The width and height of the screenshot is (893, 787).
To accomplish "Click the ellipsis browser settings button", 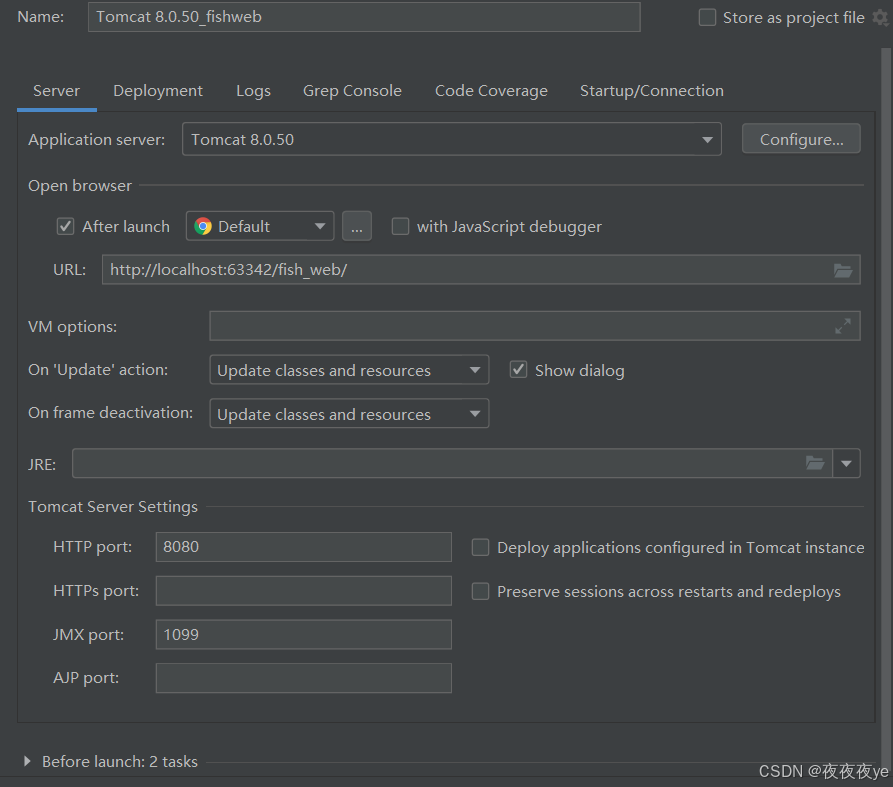I will pos(357,226).
